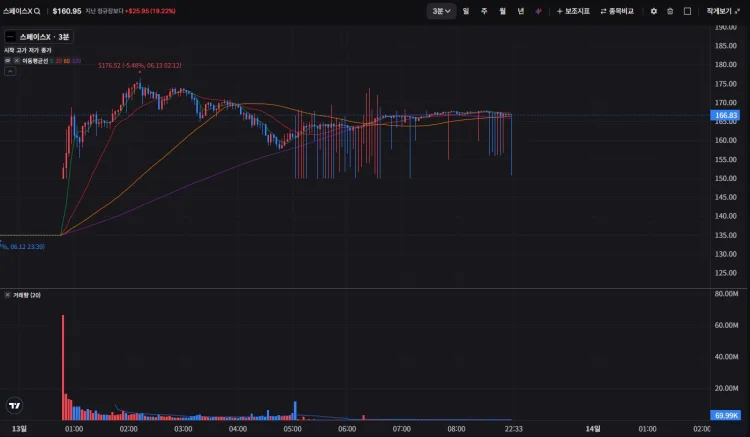
Task: Click the 시작 고가 저가 종가 OHLC legend
Action: 28,50
